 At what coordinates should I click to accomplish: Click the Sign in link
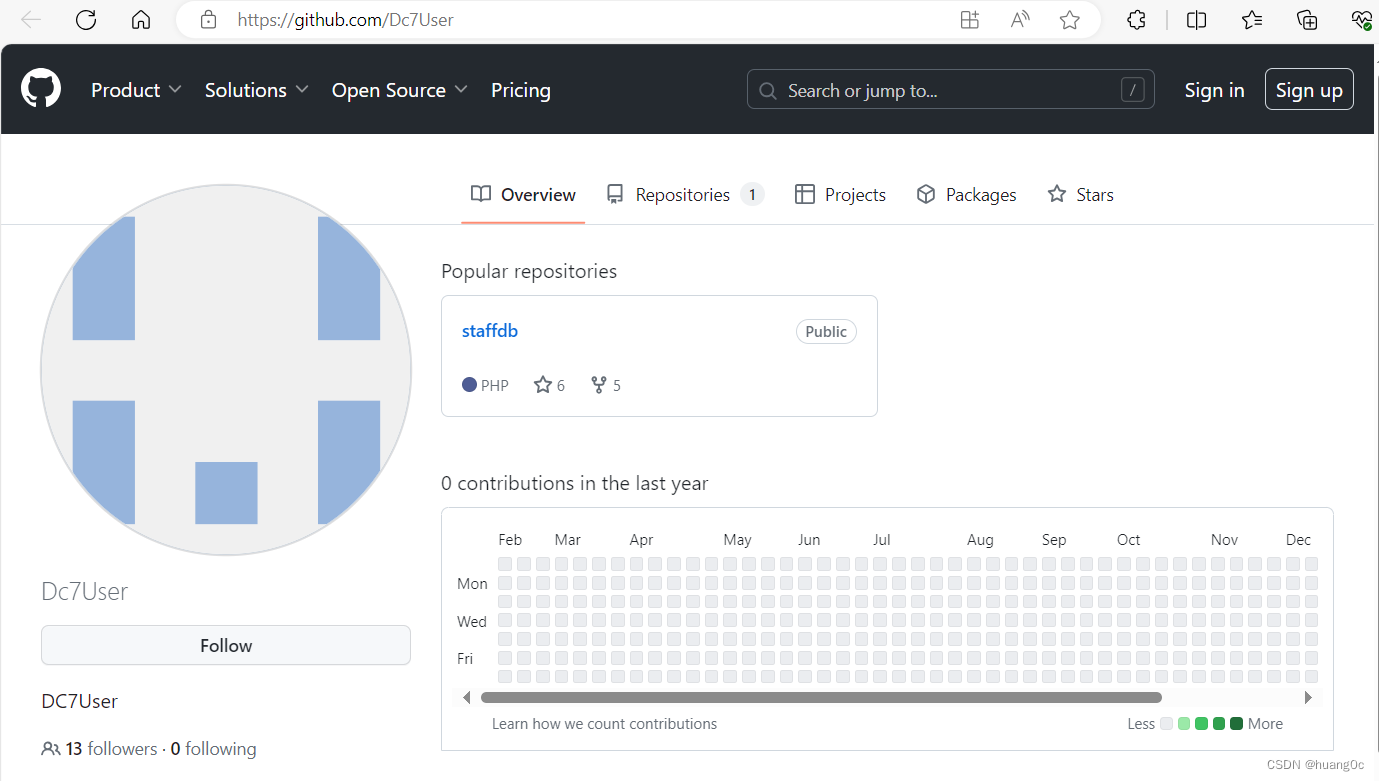pyautogui.click(x=1214, y=90)
